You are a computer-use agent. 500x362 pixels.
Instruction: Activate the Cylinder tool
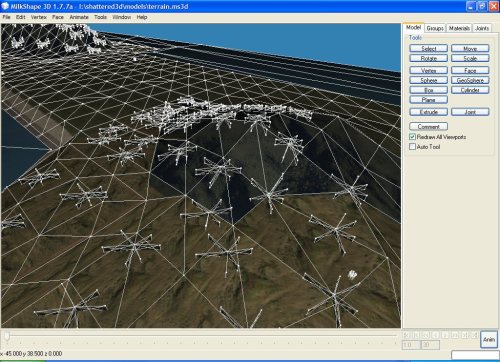[470, 90]
